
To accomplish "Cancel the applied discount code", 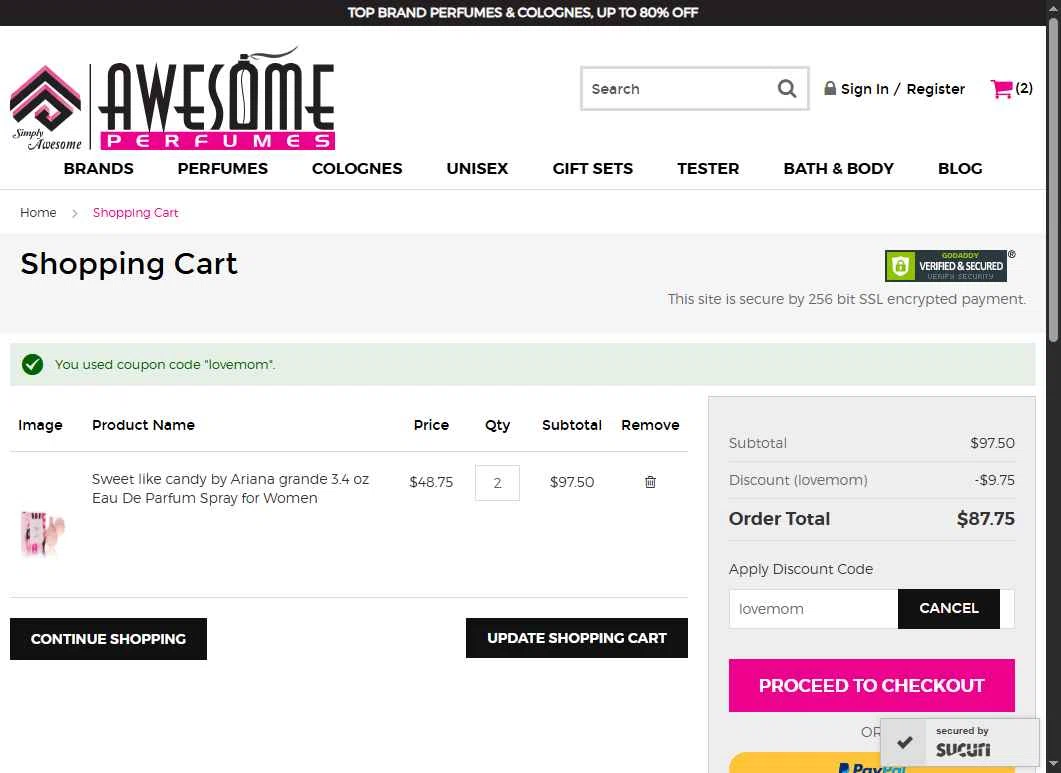I will pyautogui.click(x=949, y=609).
